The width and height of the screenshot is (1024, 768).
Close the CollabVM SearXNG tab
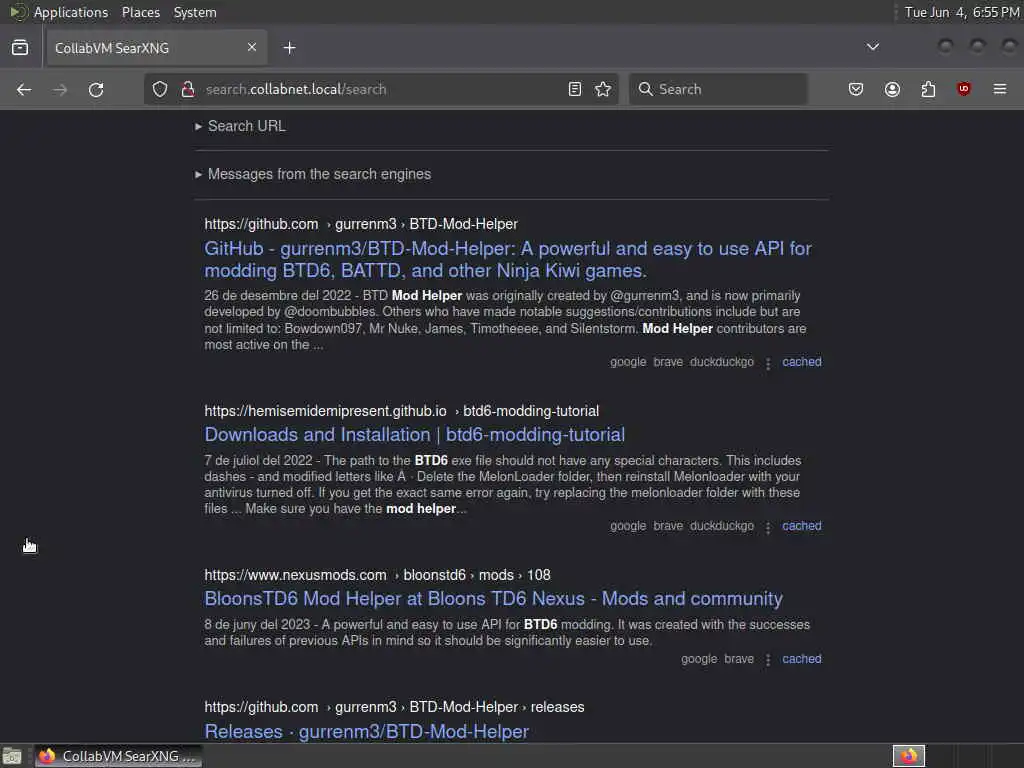coord(252,47)
